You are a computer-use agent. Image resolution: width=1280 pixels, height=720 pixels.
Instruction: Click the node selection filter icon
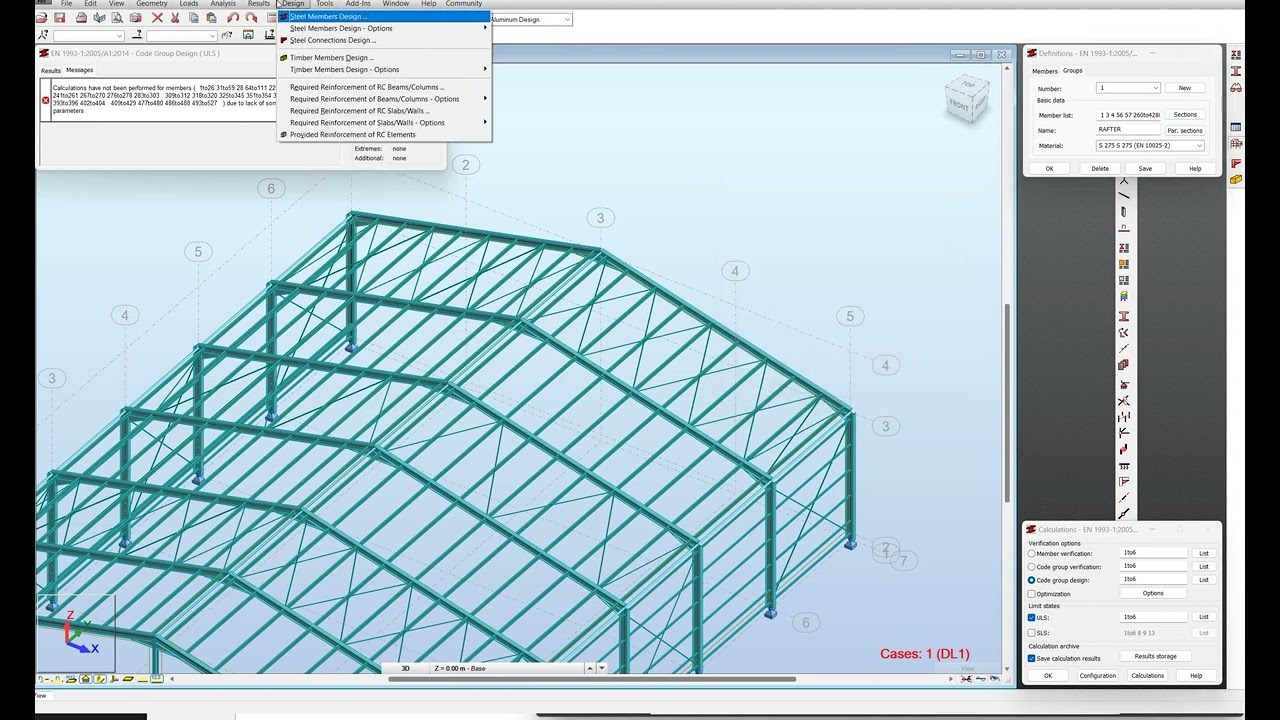coord(43,35)
